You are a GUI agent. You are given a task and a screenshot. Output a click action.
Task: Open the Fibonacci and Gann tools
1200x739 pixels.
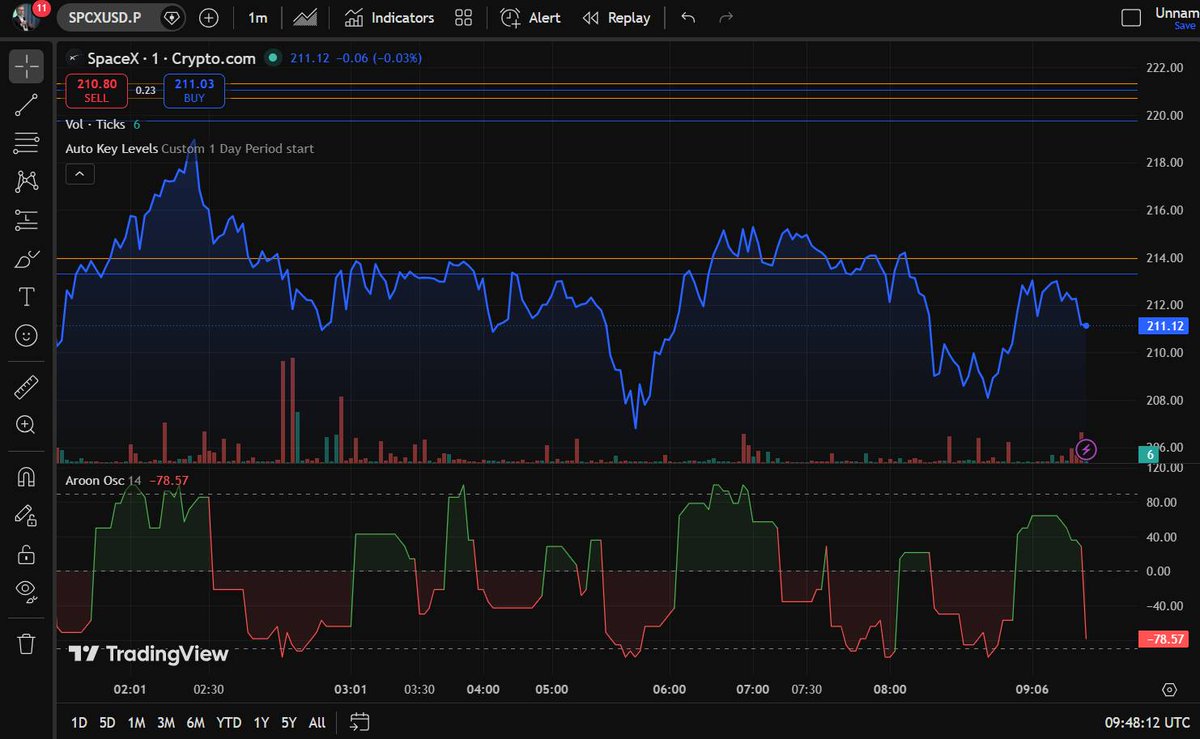pyautogui.click(x=26, y=143)
